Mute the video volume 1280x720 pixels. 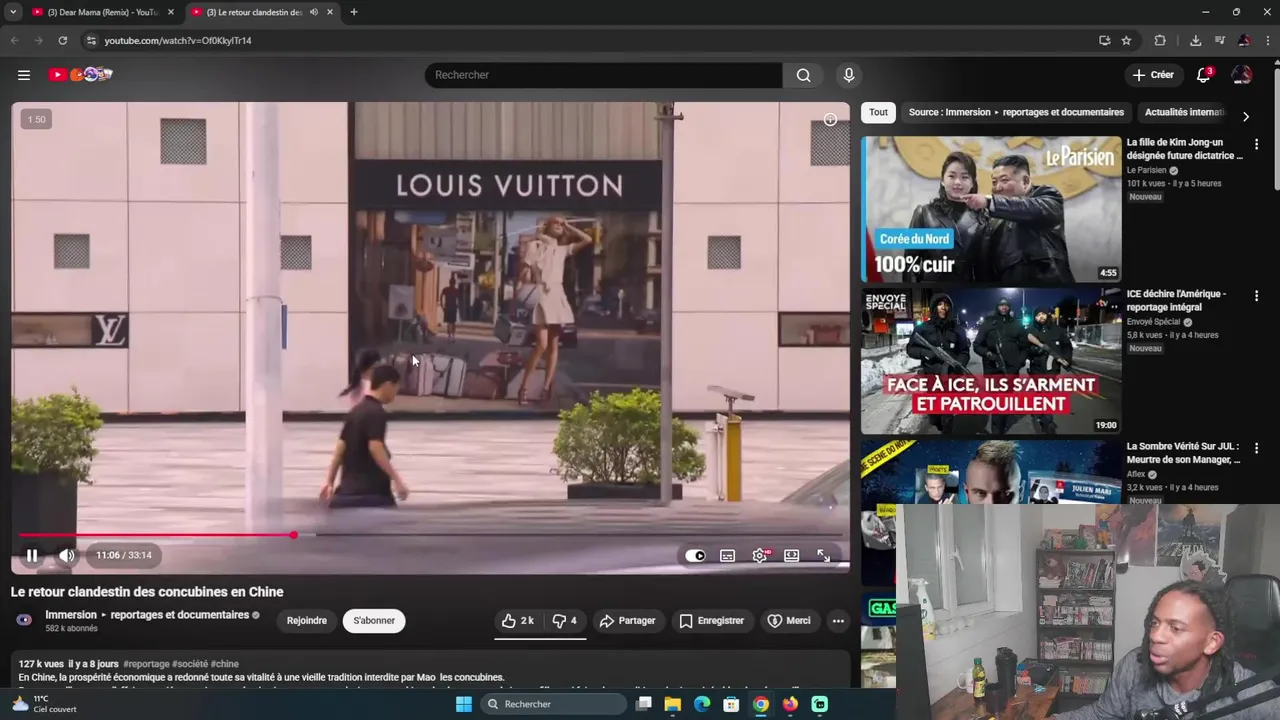click(66, 555)
